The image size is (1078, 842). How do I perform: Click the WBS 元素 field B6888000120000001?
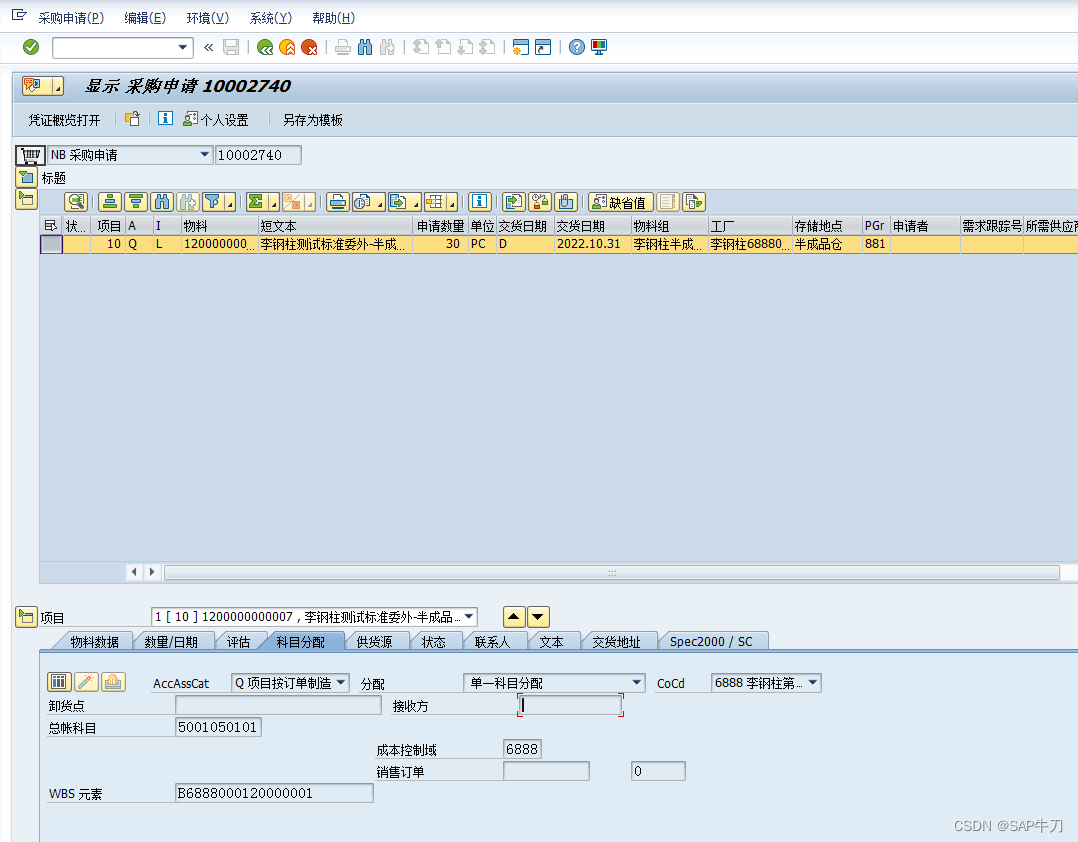[274, 793]
